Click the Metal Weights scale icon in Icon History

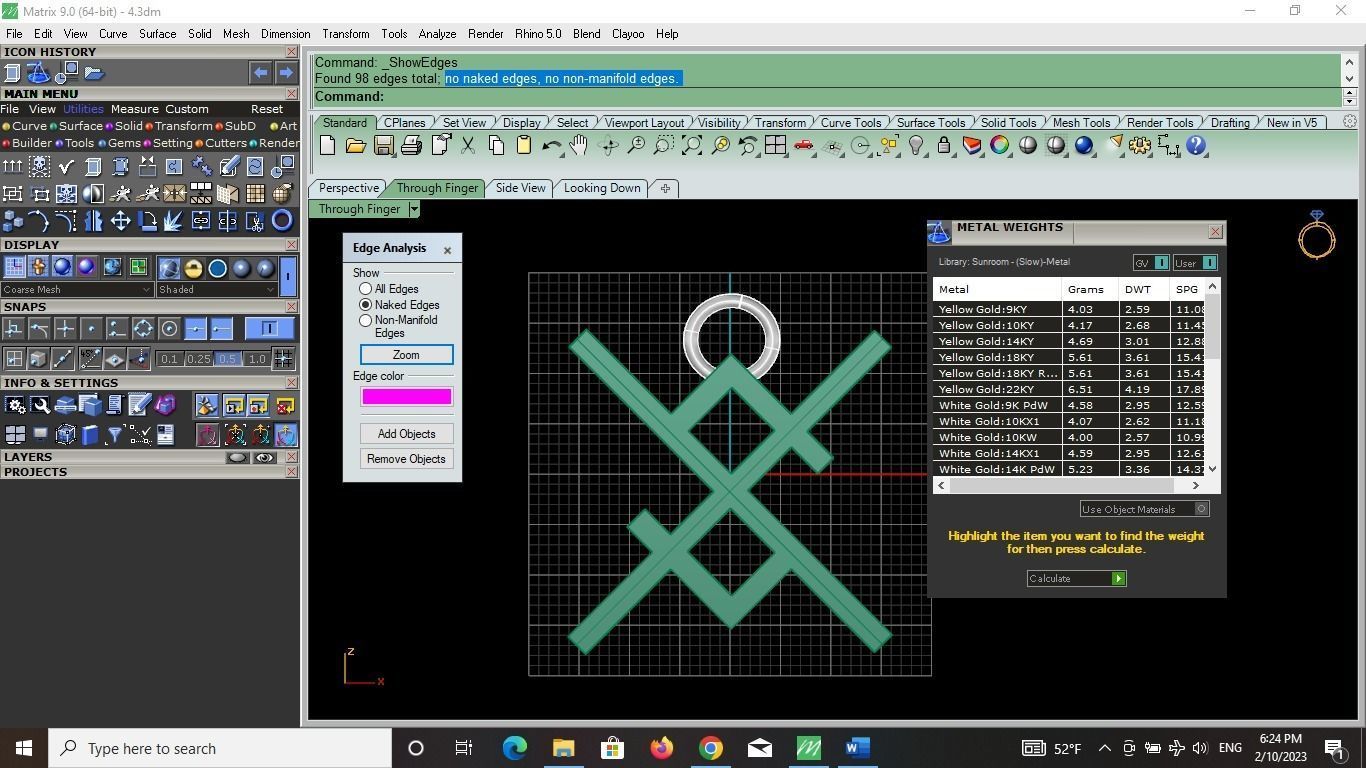point(39,73)
